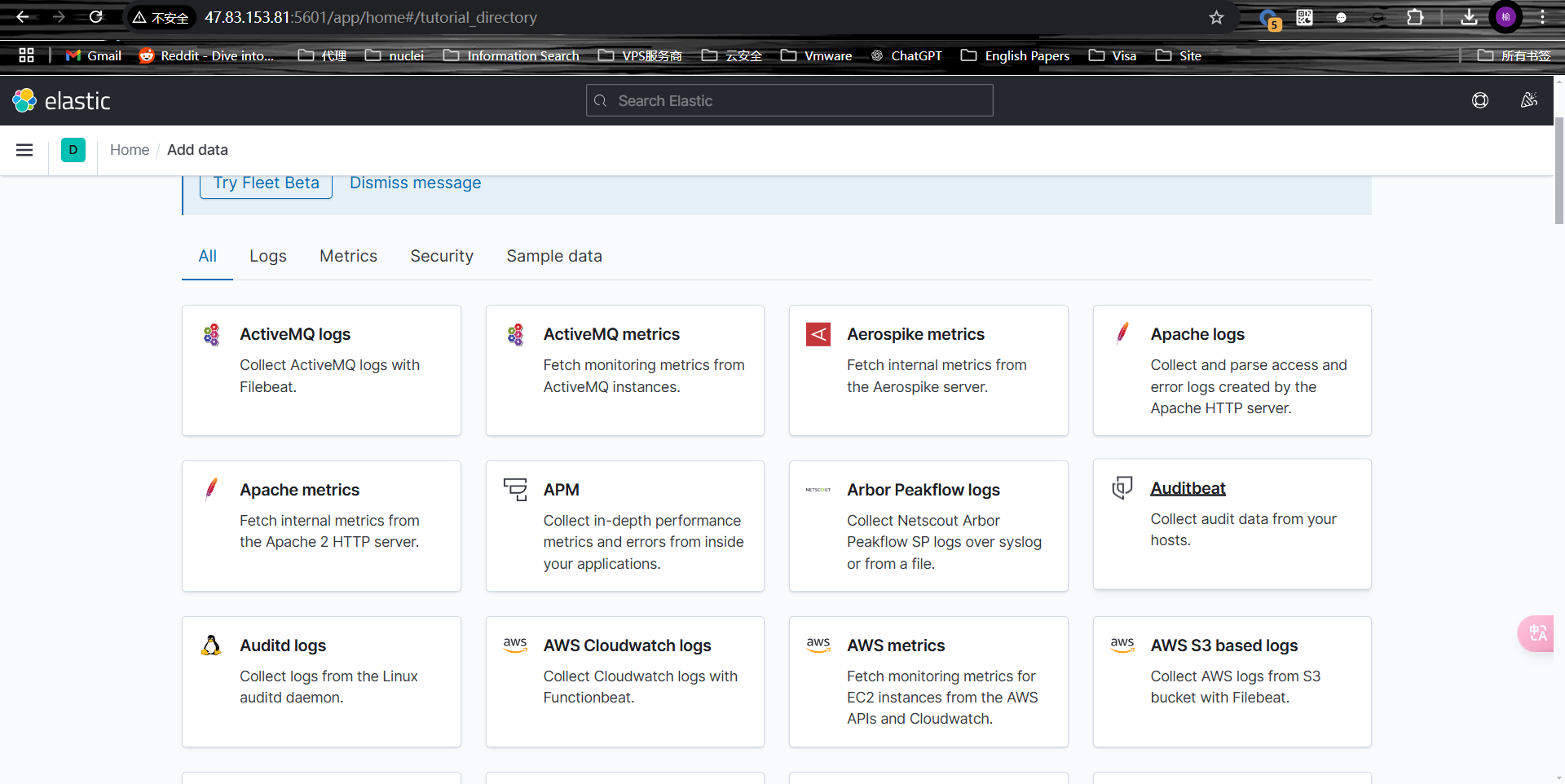Click the ActiveMQ metrics icon
Viewport: 1565px width, 784px height.
[x=515, y=334]
